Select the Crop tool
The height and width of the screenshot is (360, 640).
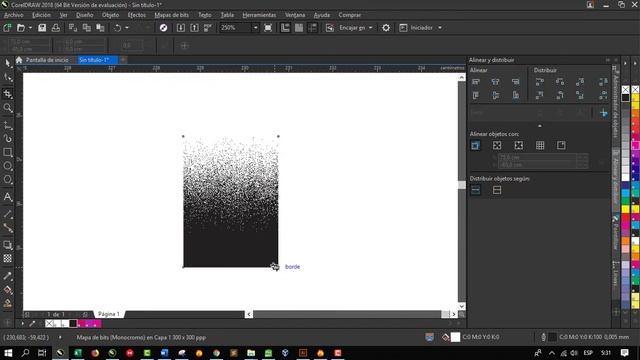pos(7,93)
